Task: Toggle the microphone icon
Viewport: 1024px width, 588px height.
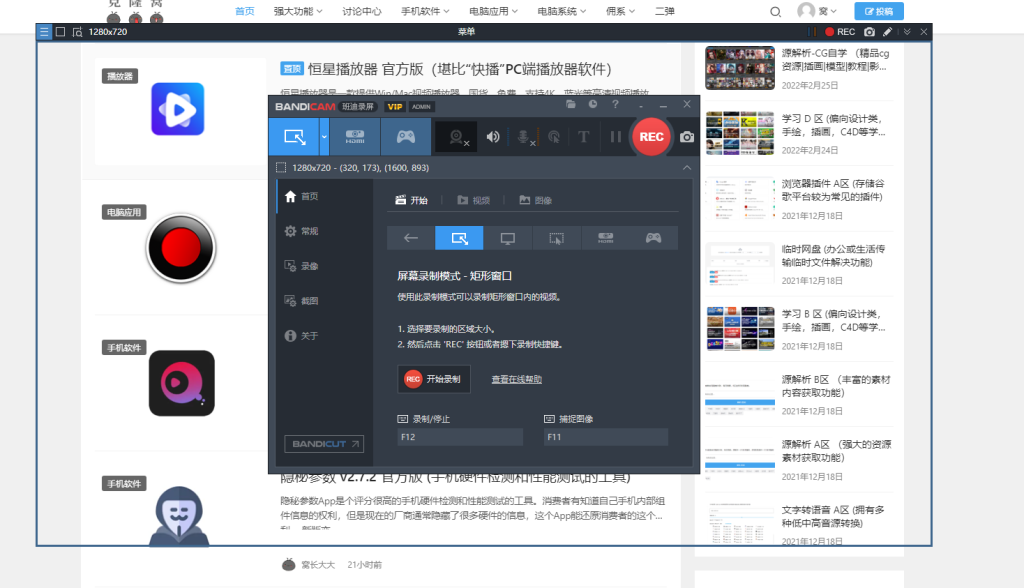Action: tap(524, 137)
